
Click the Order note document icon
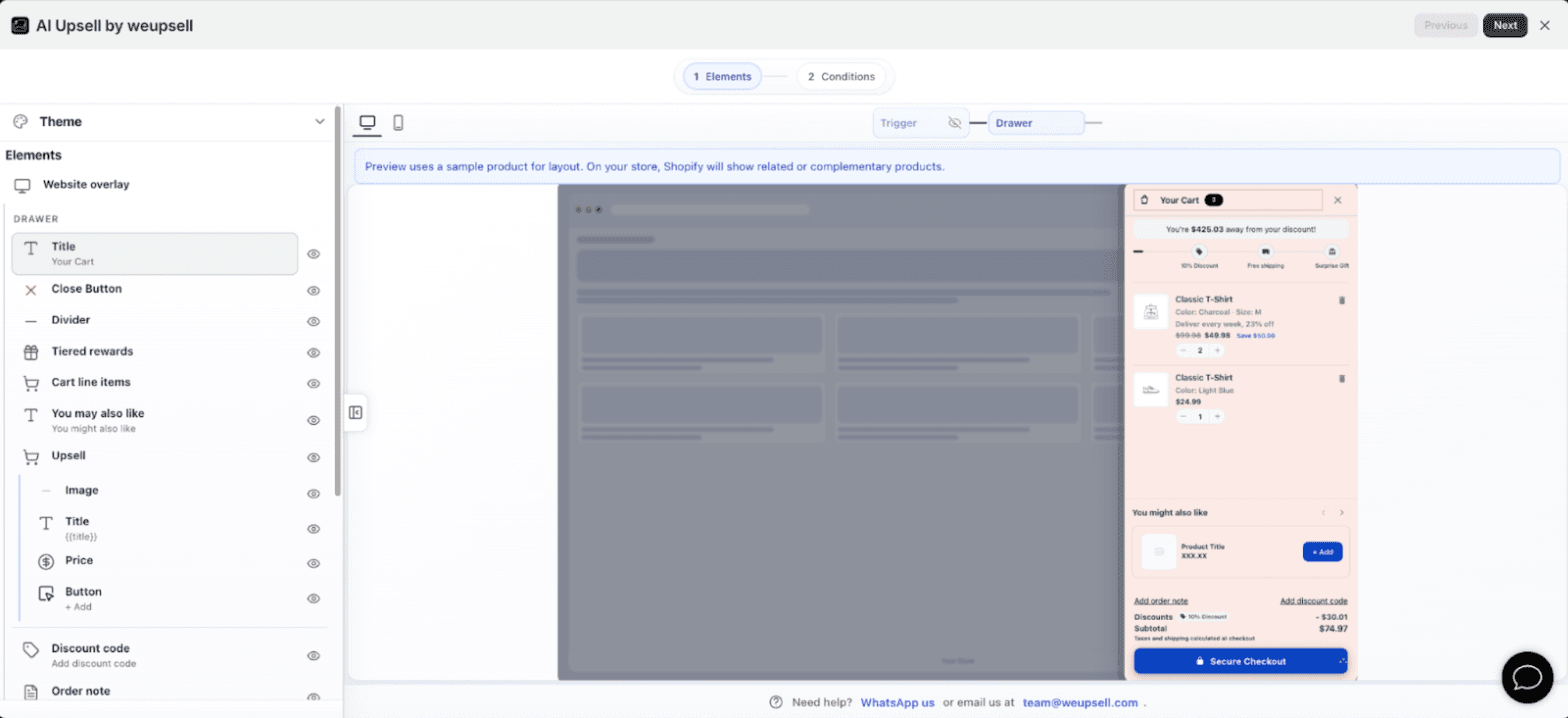[x=31, y=692]
